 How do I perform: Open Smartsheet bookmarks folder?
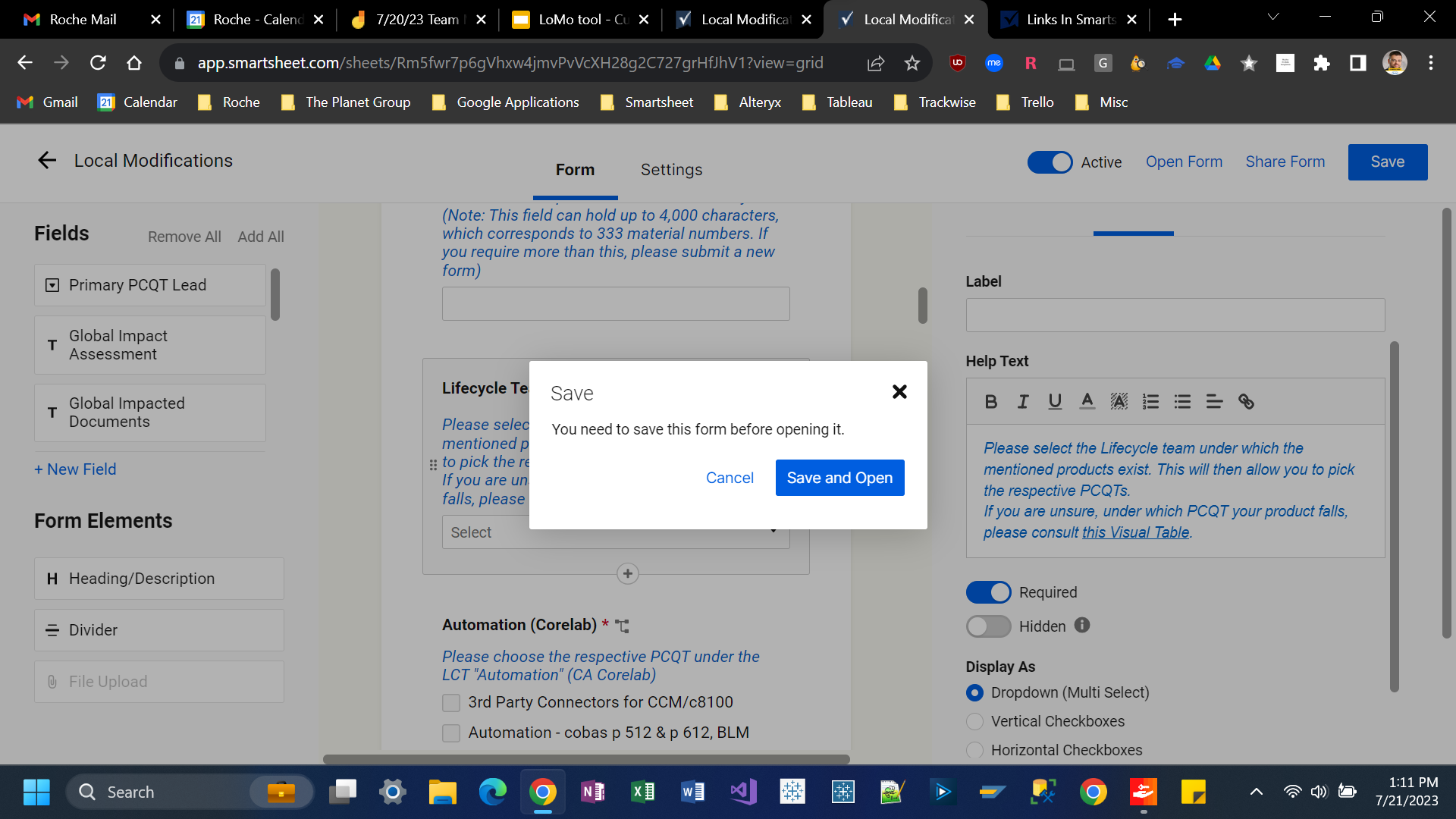[x=647, y=102]
